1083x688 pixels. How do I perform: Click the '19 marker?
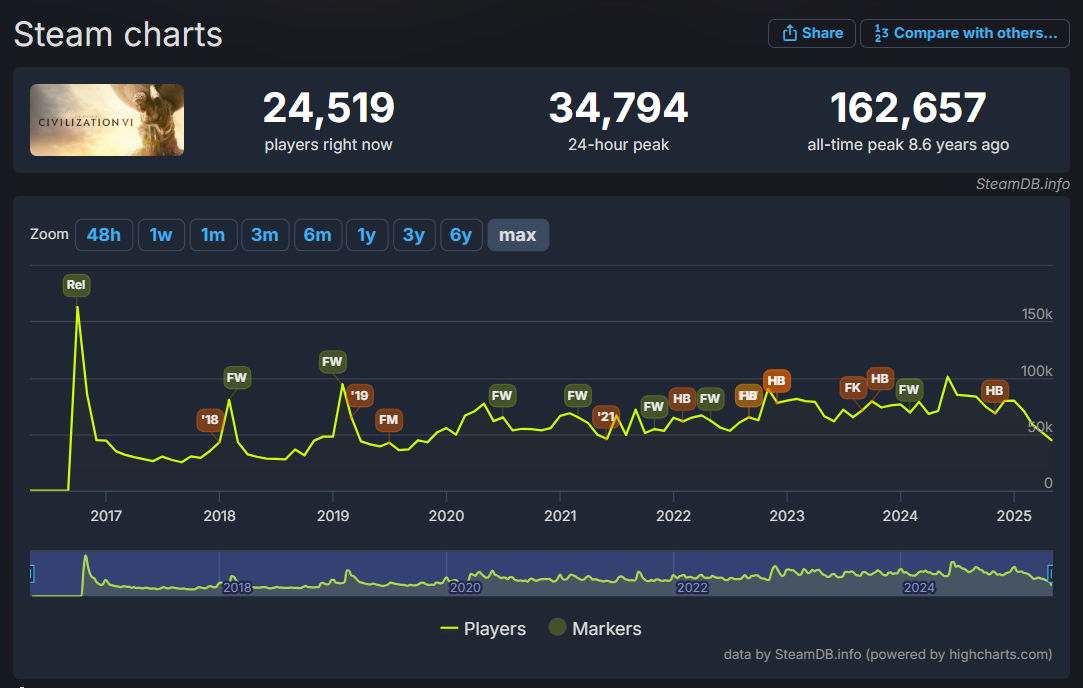tap(360, 396)
